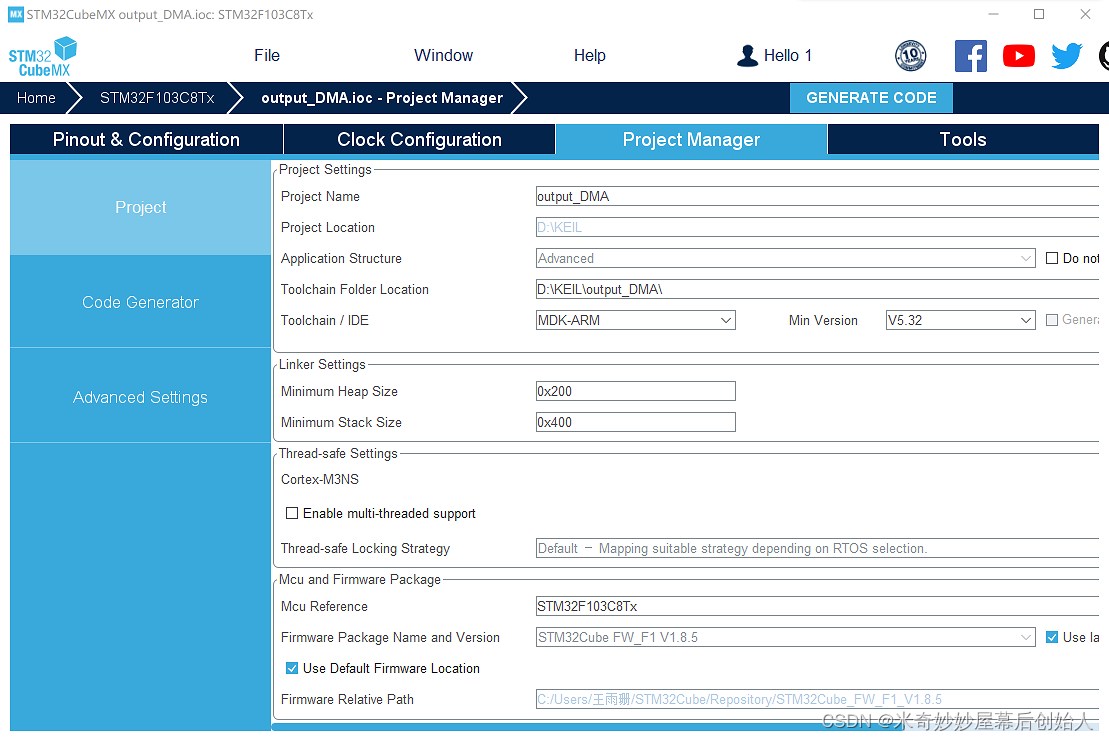Open the File menu
The width and height of the screenshot is (1109, 741).
267,56
